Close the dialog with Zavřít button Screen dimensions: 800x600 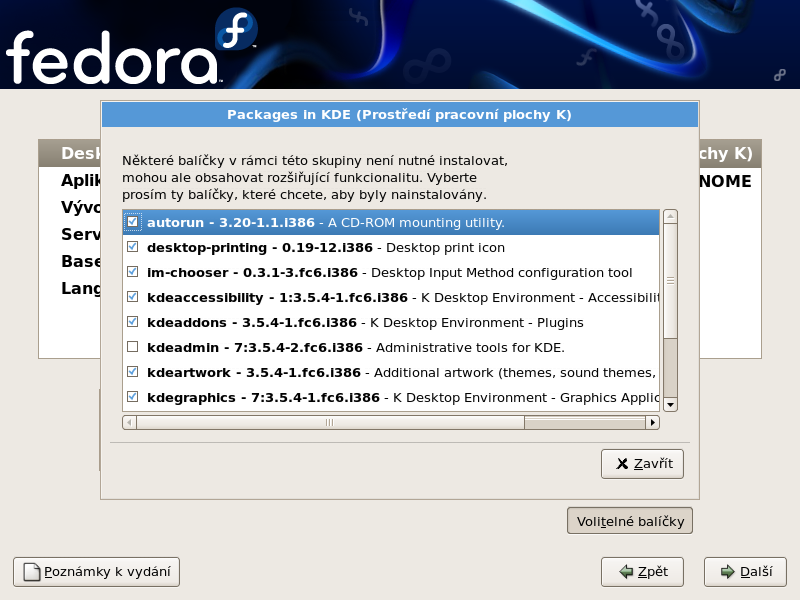[x=642, y=464]
